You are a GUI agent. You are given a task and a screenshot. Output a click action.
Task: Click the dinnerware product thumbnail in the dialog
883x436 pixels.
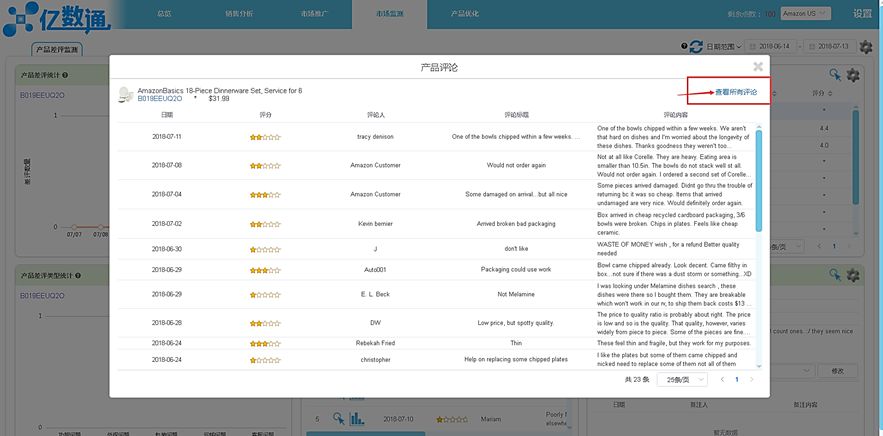point(125,95)
